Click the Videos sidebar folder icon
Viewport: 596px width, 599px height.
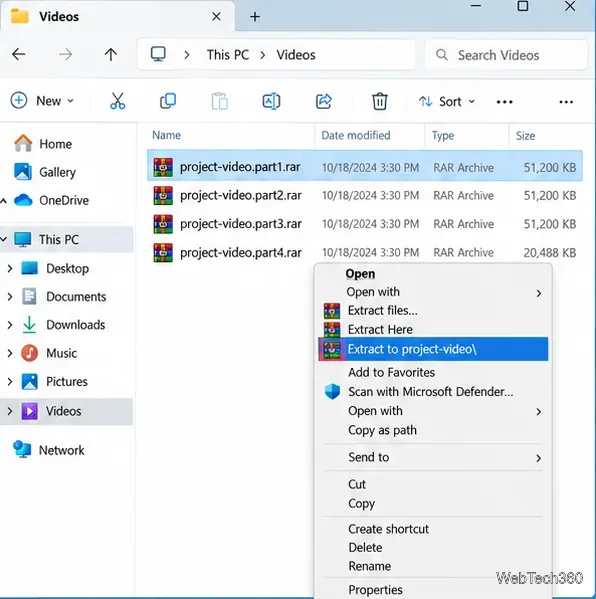pos(30,411)
